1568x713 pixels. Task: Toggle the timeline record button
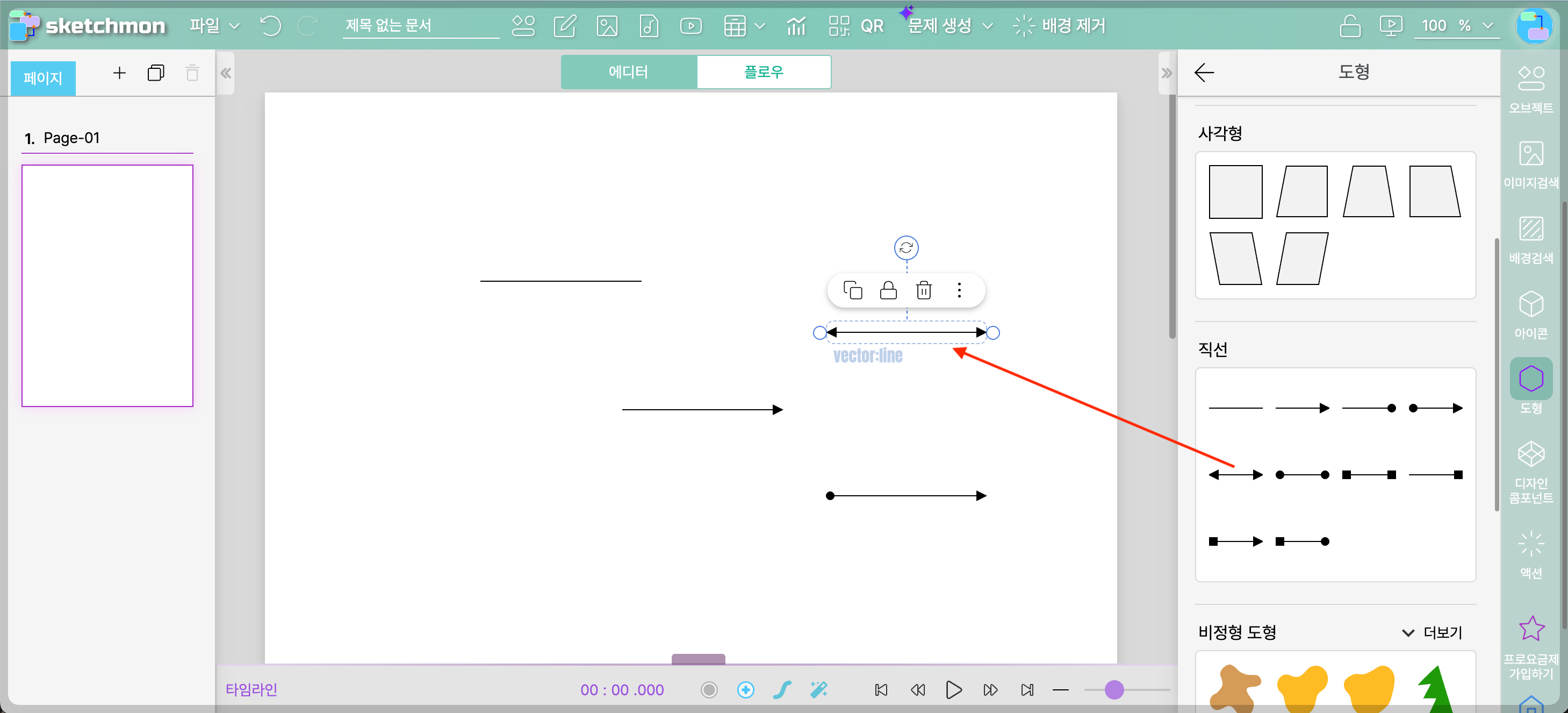click(709, 689)
